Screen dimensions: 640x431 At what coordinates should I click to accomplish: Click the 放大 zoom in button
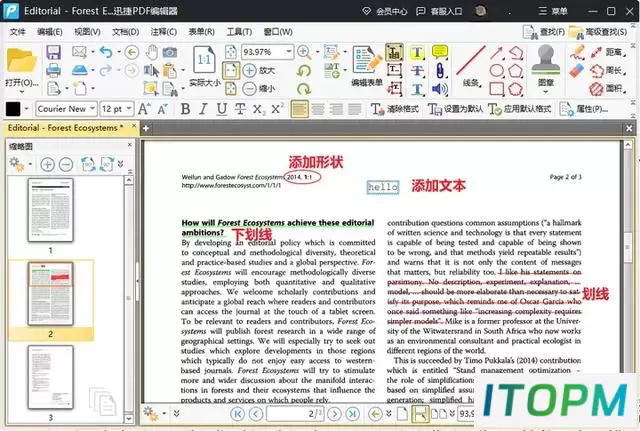(x=259, y=70)
